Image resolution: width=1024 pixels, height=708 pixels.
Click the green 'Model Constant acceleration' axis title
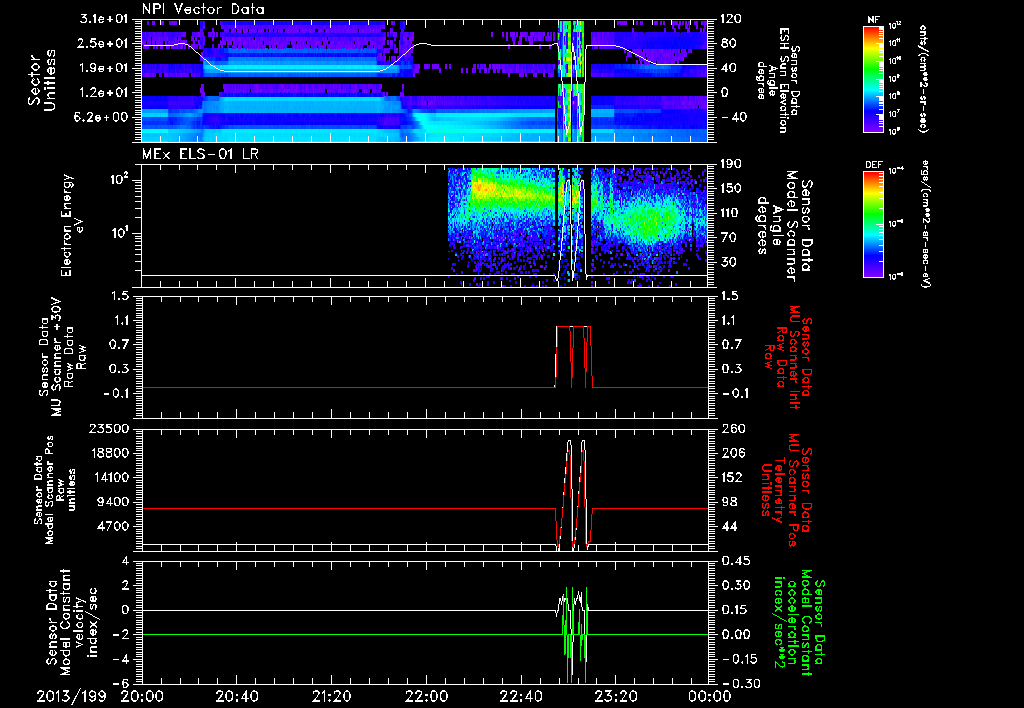click(799, 622)
